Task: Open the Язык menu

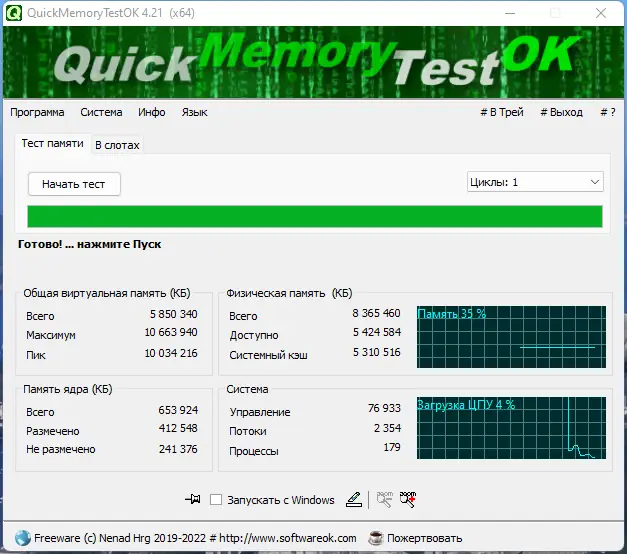Action: coord(194,112)
